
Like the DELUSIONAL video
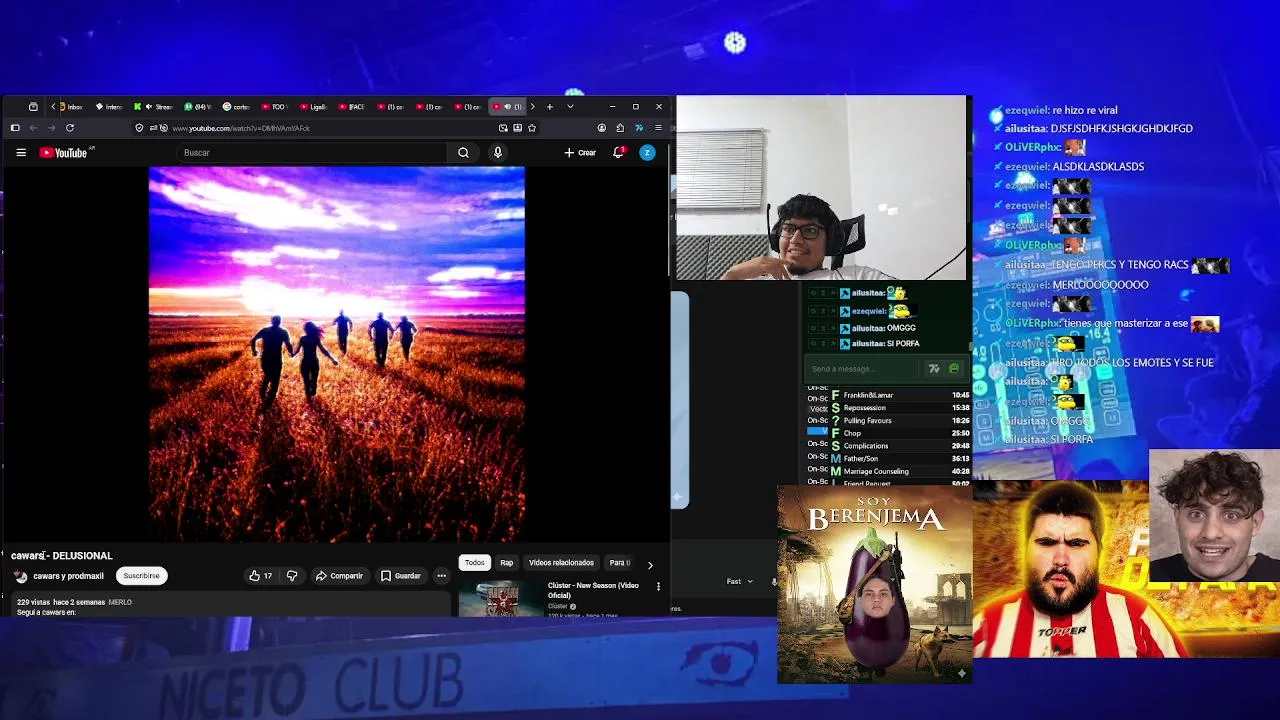click(x=261, y=576)
